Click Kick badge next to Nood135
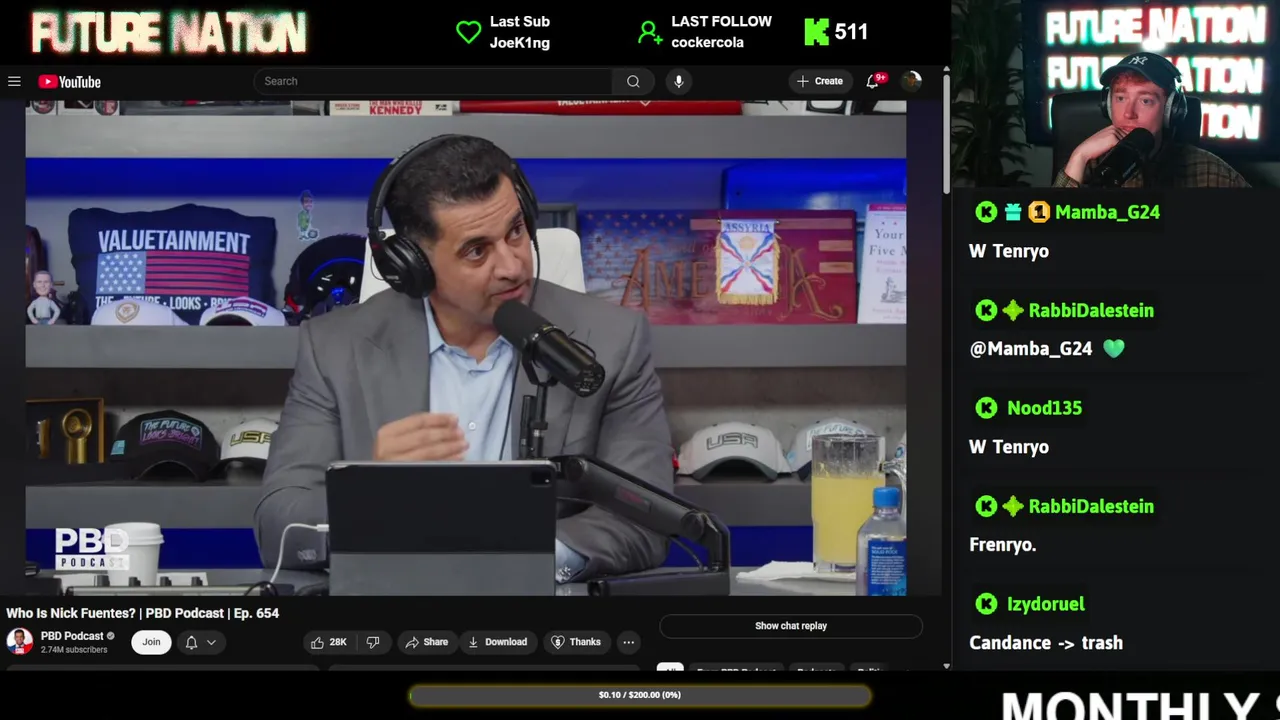Viewport: 1280px width, 720px height. 986,408
